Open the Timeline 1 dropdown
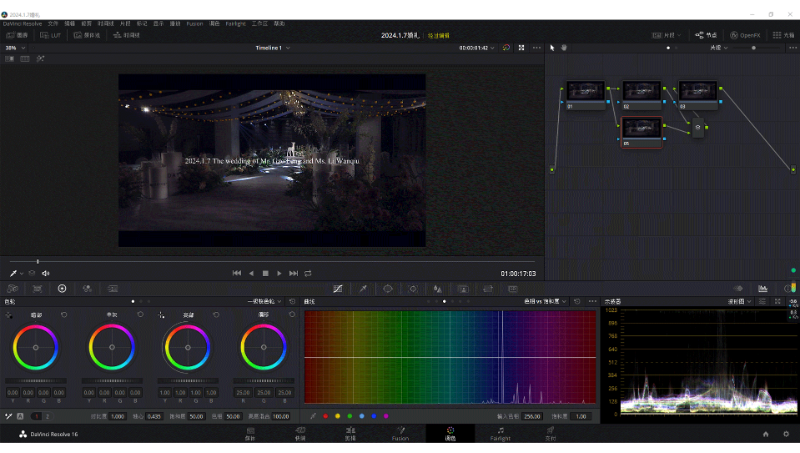This screenshot has height=453, width=800. [273, 48]
